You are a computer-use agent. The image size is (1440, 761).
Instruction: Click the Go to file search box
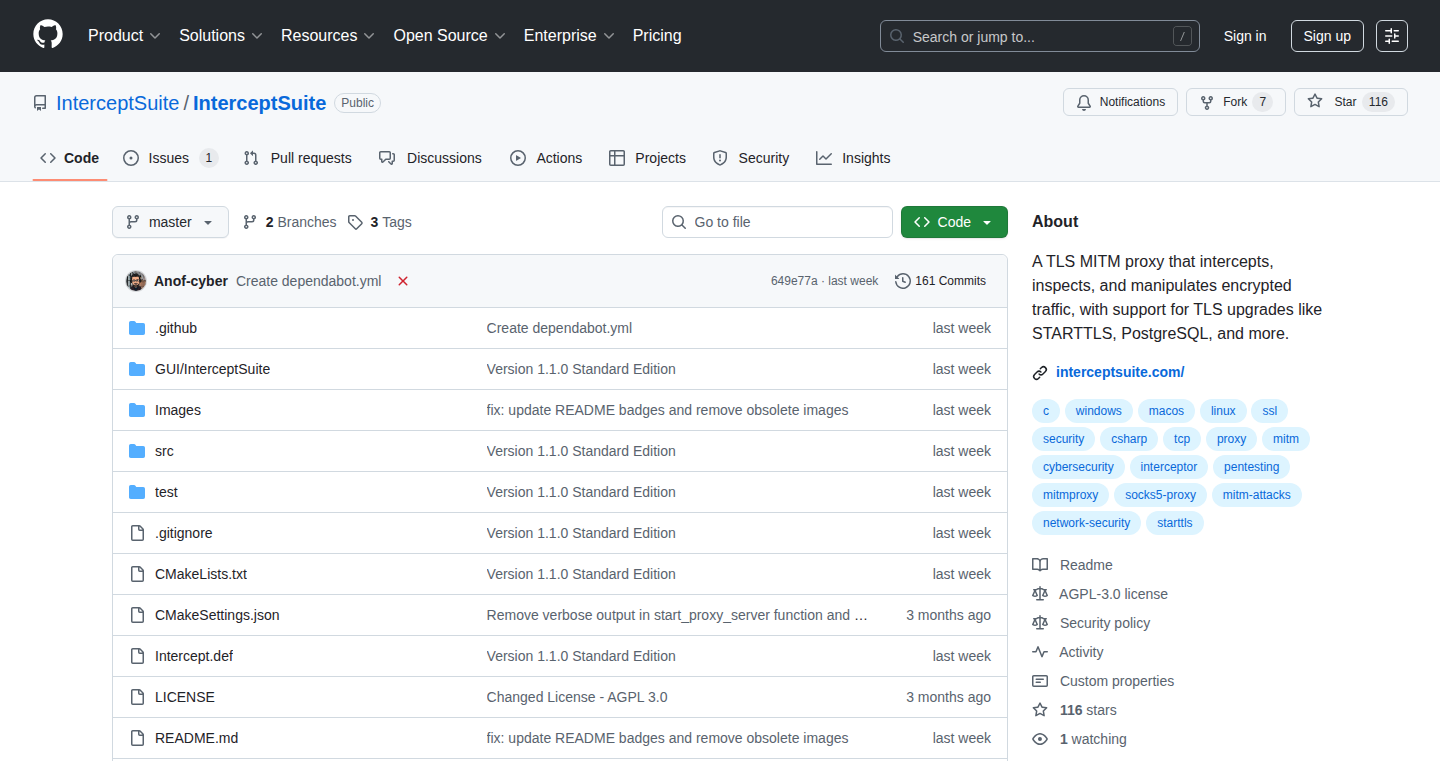pyautogui.click(x=777, y=222)
